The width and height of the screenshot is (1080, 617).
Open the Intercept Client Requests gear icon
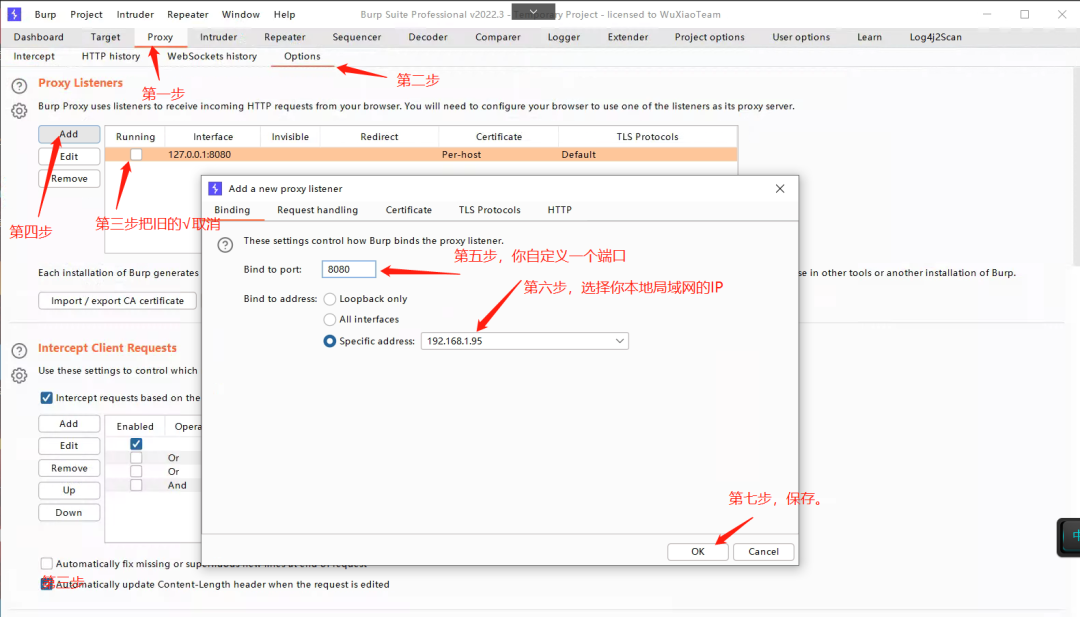click(x=19, y=375)
